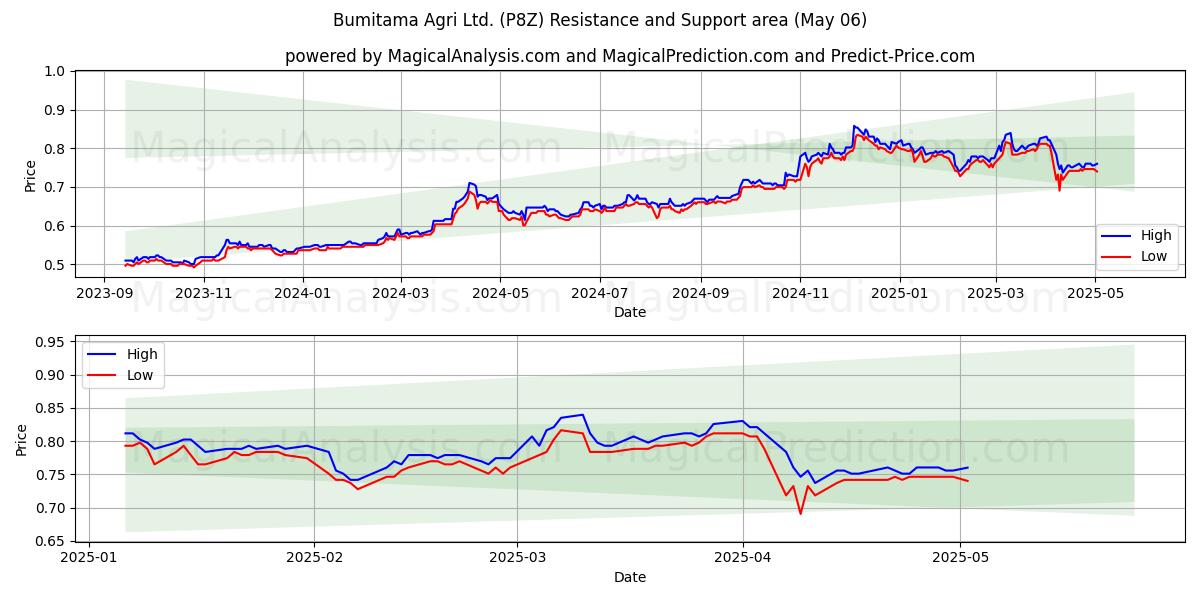The width and height of the screenshot is (1200, 600).
Task: Click the '0.80' y-axis tick on lower chart
Action: coord(52,442)
